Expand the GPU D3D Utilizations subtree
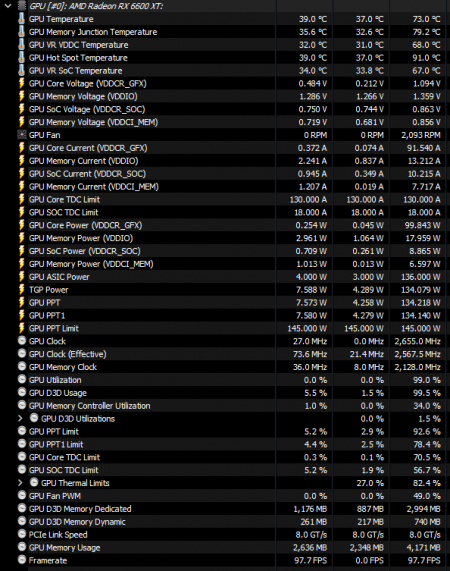The image size is (450, 571). (20, 418)
